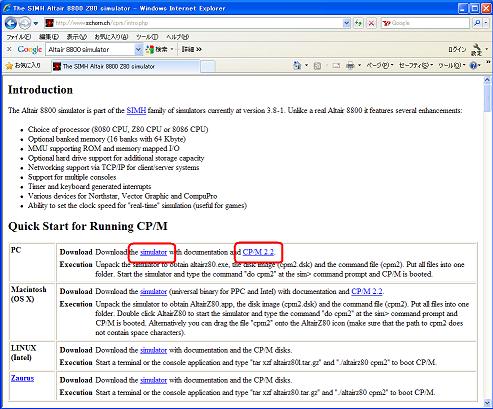Refresh the page with the green arrows icon
The image size is (493, 409).
point(359,23)
